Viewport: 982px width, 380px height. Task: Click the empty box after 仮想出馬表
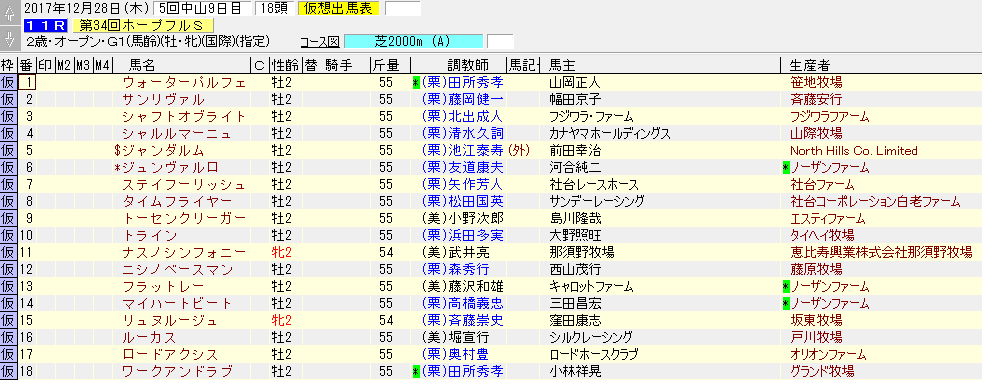coord(403,9)
